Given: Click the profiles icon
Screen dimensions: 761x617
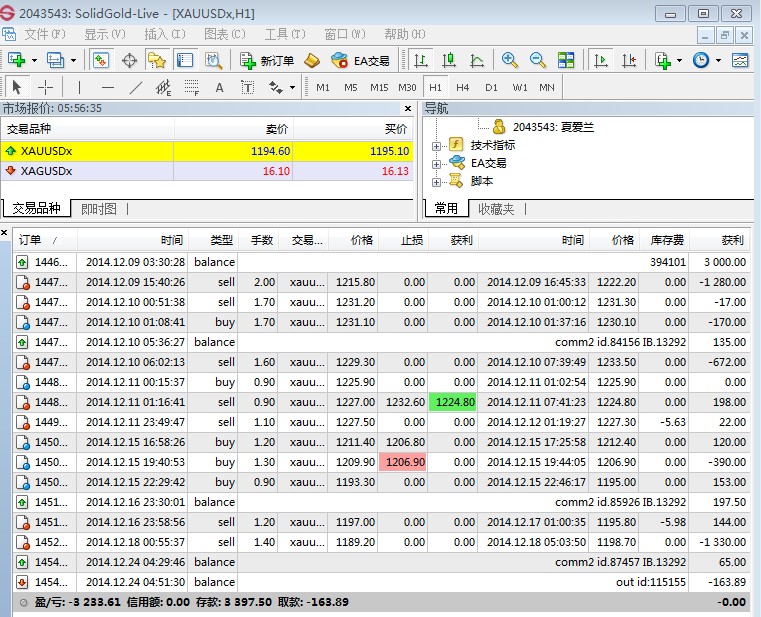Looking at the screenshot, I should pyautogui.click(x=55, y=60).
